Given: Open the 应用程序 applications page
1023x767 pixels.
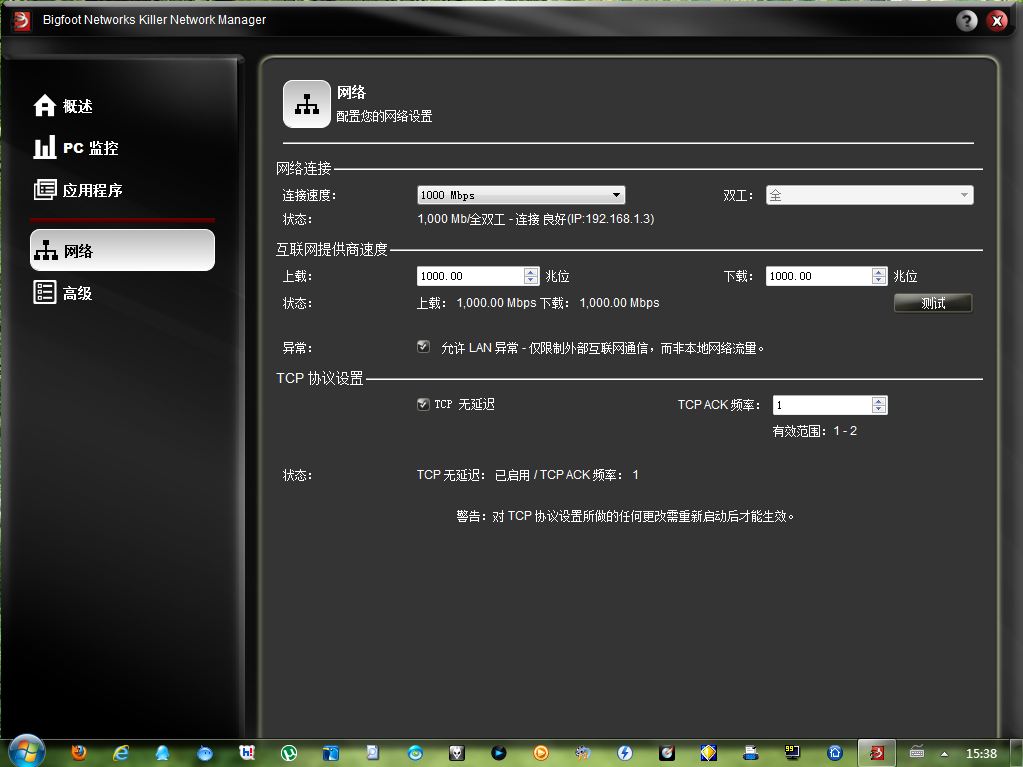Looking at the screenshot, I should [x=78, y=190].
